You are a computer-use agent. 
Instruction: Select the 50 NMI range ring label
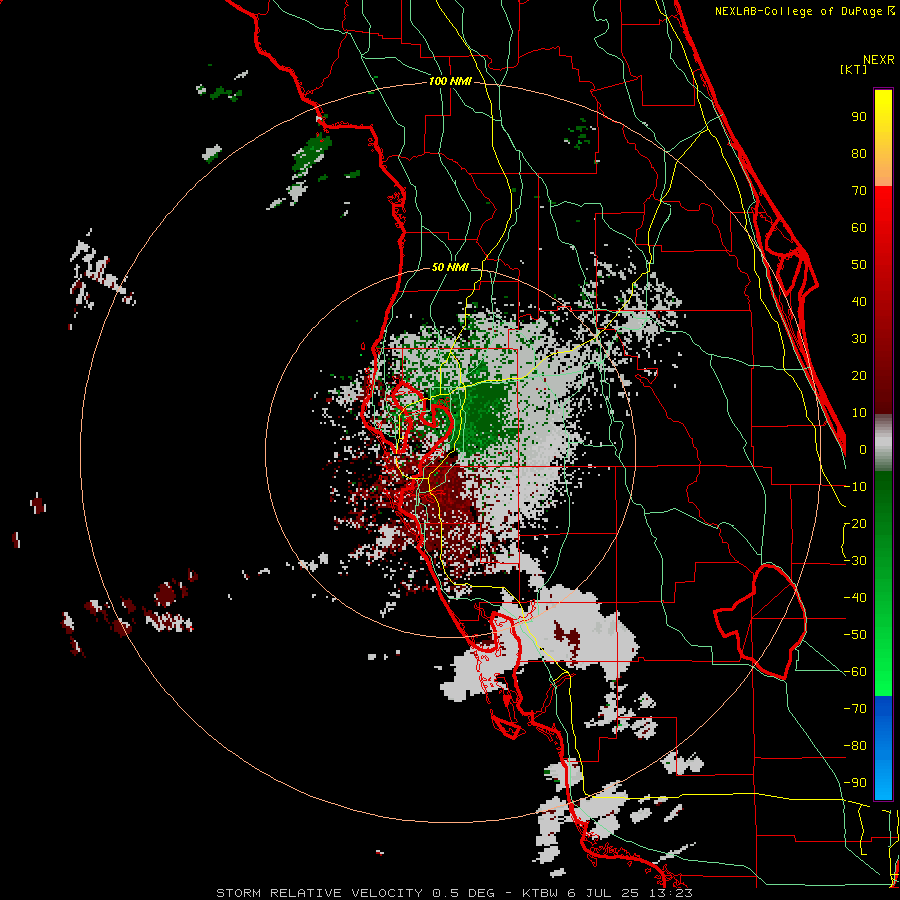click(x=450, y=267)
